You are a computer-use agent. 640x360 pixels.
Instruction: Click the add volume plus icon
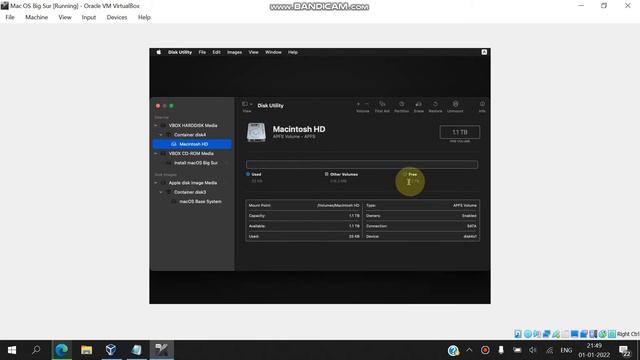[358, 104]
